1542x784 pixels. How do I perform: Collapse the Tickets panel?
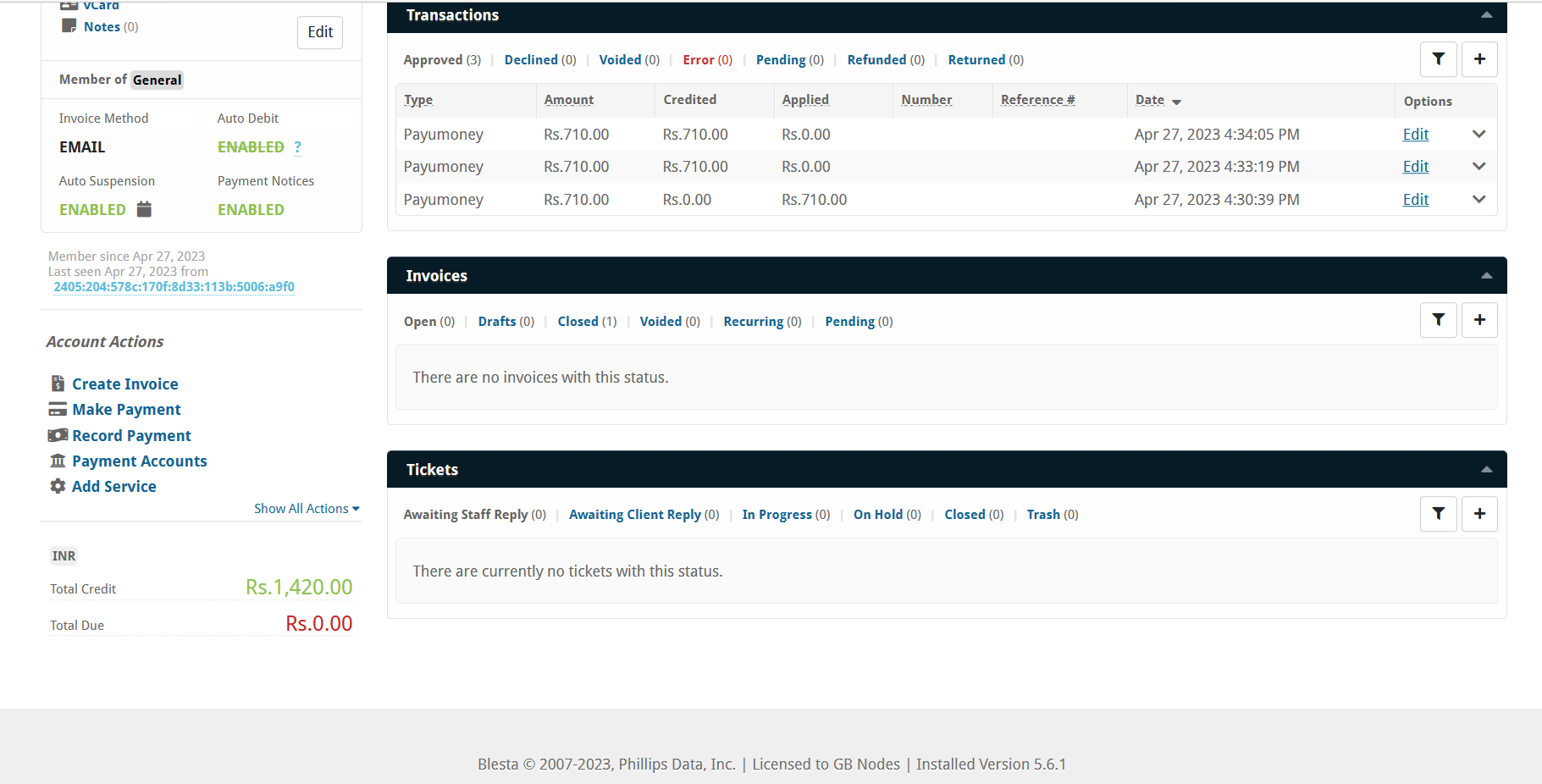point(1486,470)
